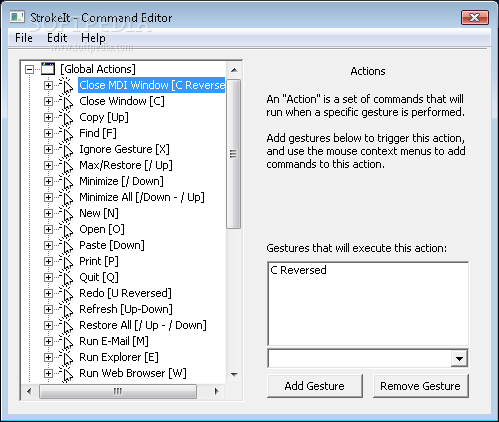Click gesture icon beside Quit [Q]
Image resolution: width=499 pixels, height=422 pixels.
(66, 278)
